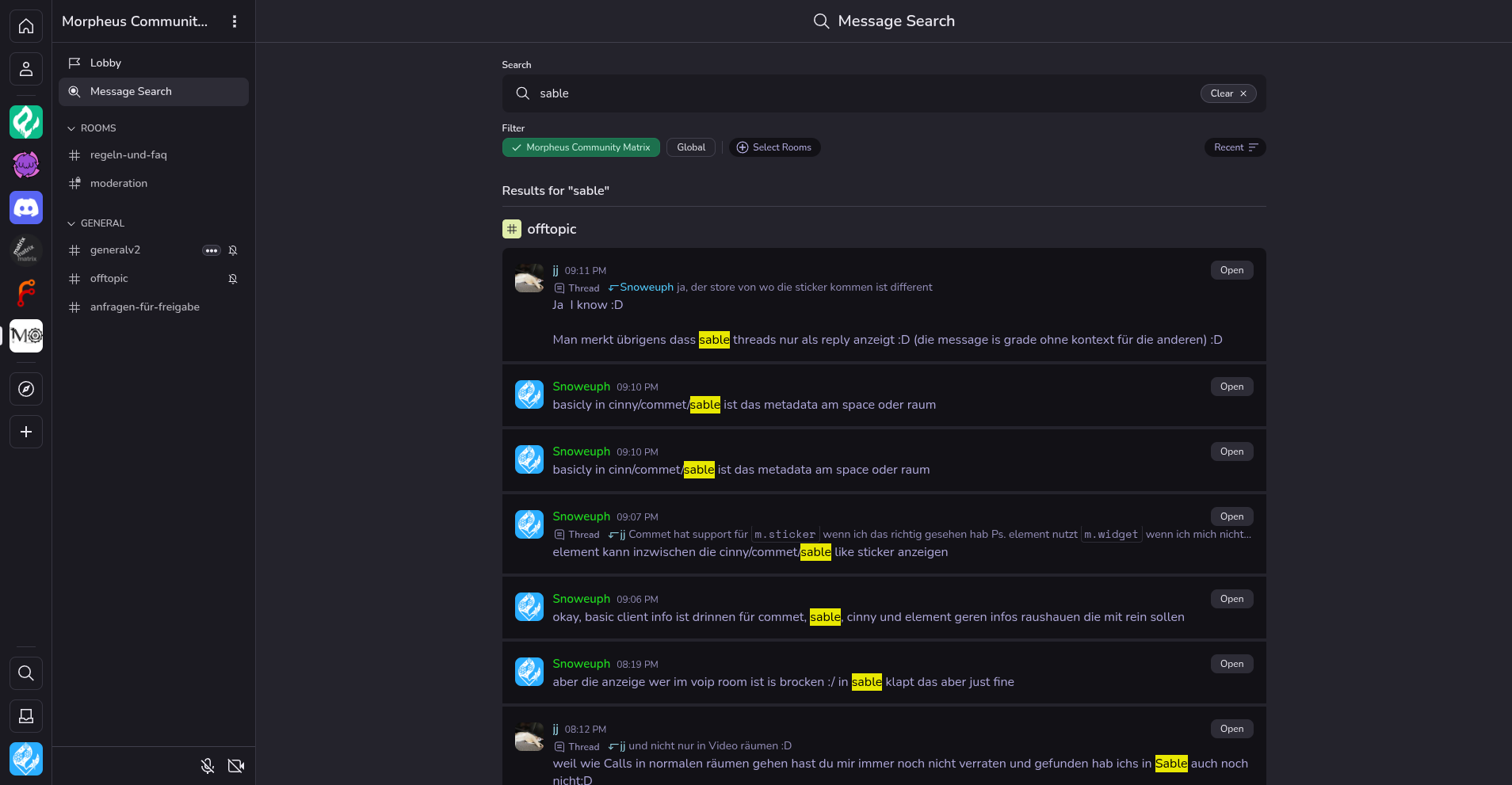Clear the current search query
Image resolution: width=1512 pixels, height=785 pixels.
coord(1228,93)
